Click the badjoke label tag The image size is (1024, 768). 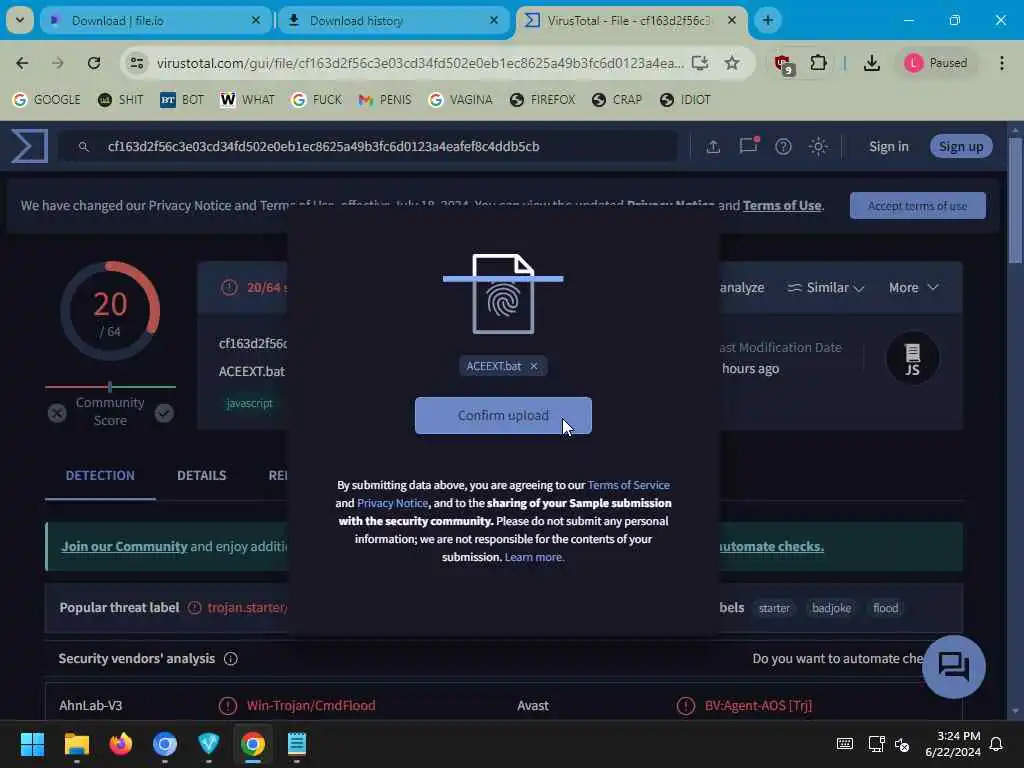[x=831, y=608]
